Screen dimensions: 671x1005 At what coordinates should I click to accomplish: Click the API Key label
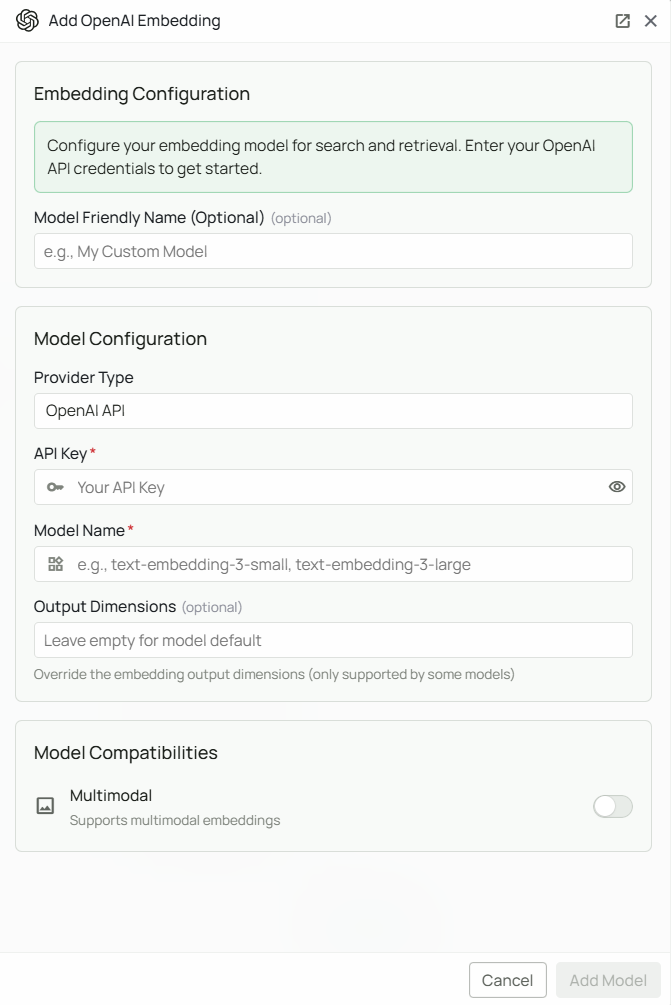click(x=60, y=454)
